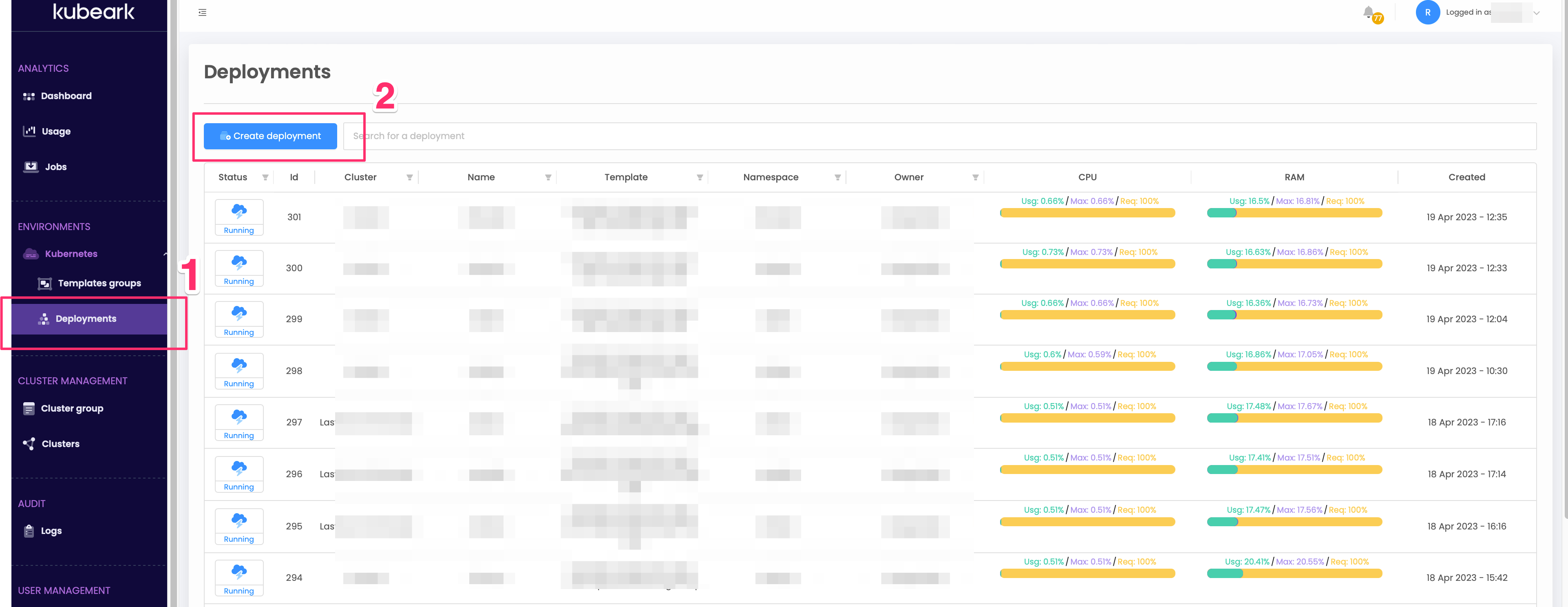Select Templates groups menu item

pos(99,283)
